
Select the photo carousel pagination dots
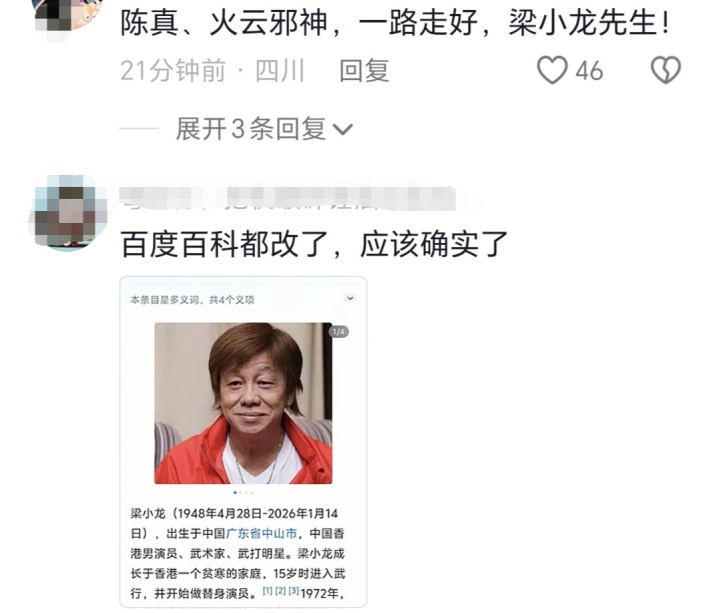(x=243, y=493)
